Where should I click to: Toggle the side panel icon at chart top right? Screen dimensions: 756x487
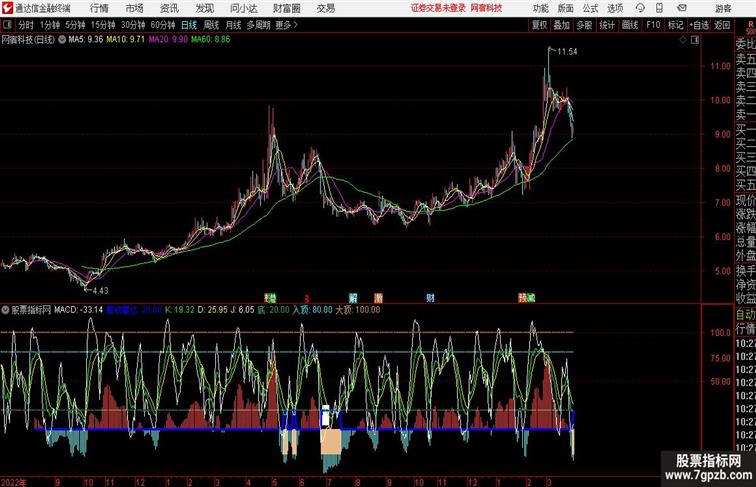pyautogui.click(x=695, y=40)
